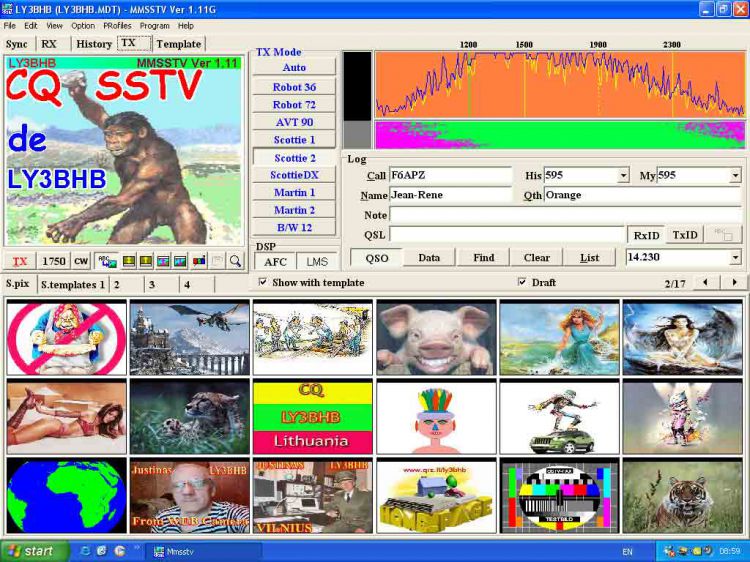This screenshot has height=562, width=750.
Task: Select the TV test pattern thumbnail
Action: tap(559, 496)
